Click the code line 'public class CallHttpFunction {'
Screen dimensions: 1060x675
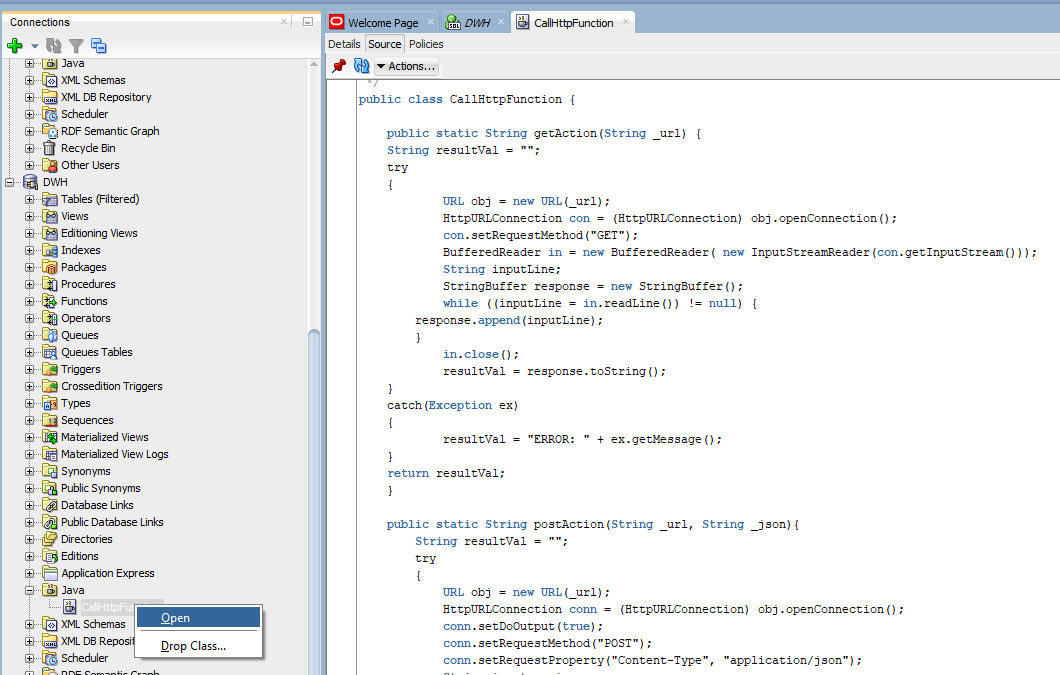[466, 99]
